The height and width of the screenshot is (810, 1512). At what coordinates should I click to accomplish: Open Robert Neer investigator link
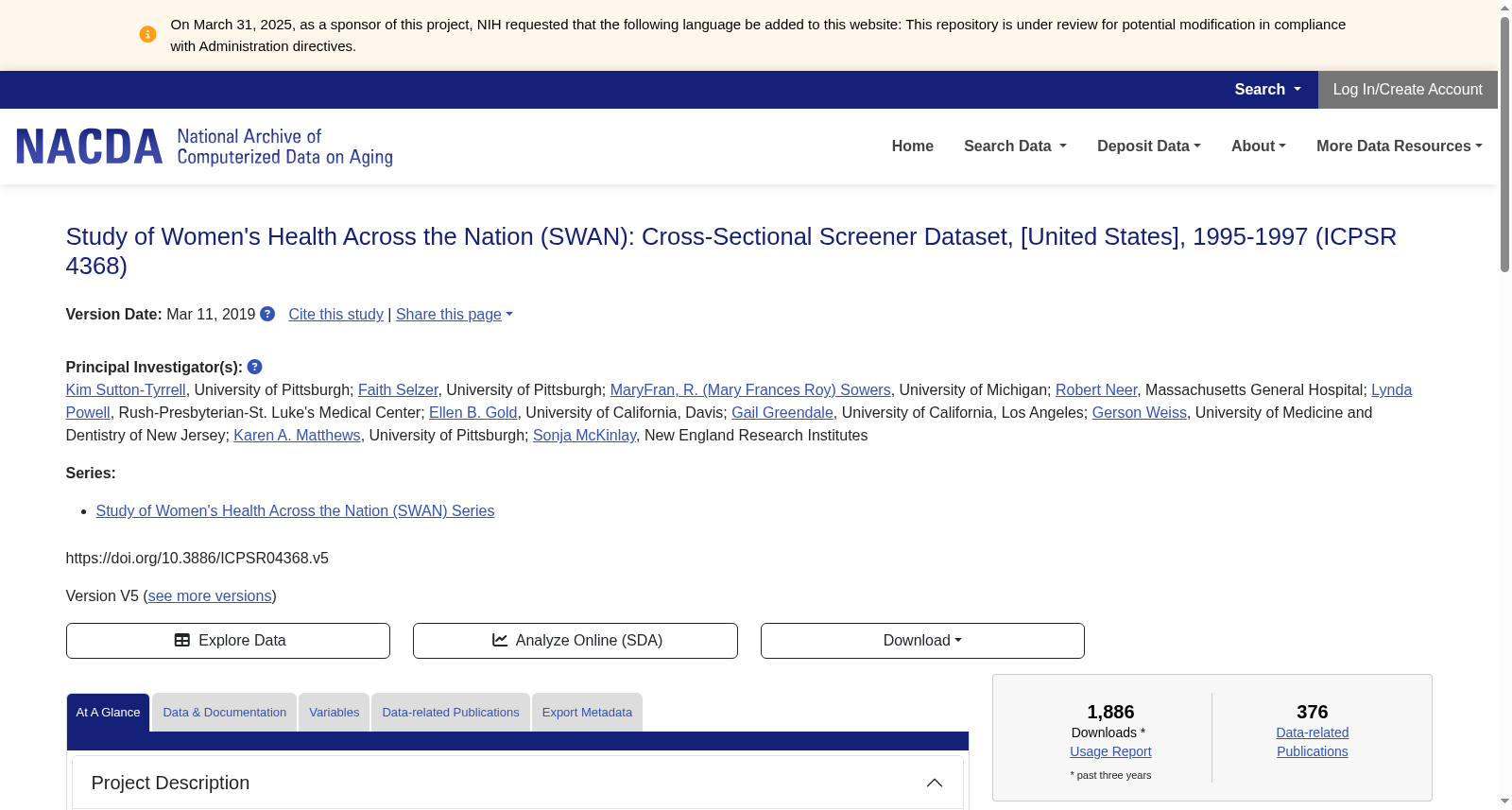pos(1096,390)
